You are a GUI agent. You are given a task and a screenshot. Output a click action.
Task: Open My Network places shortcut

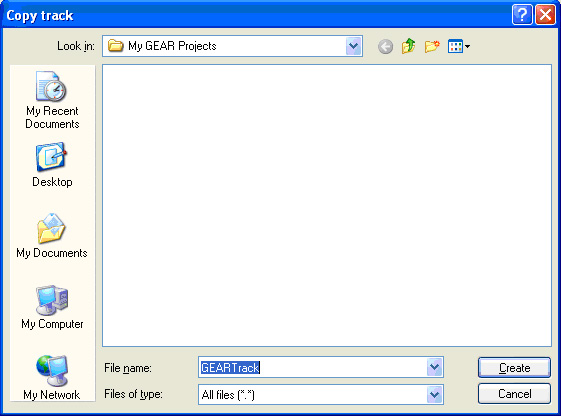[x=52, y=378]
